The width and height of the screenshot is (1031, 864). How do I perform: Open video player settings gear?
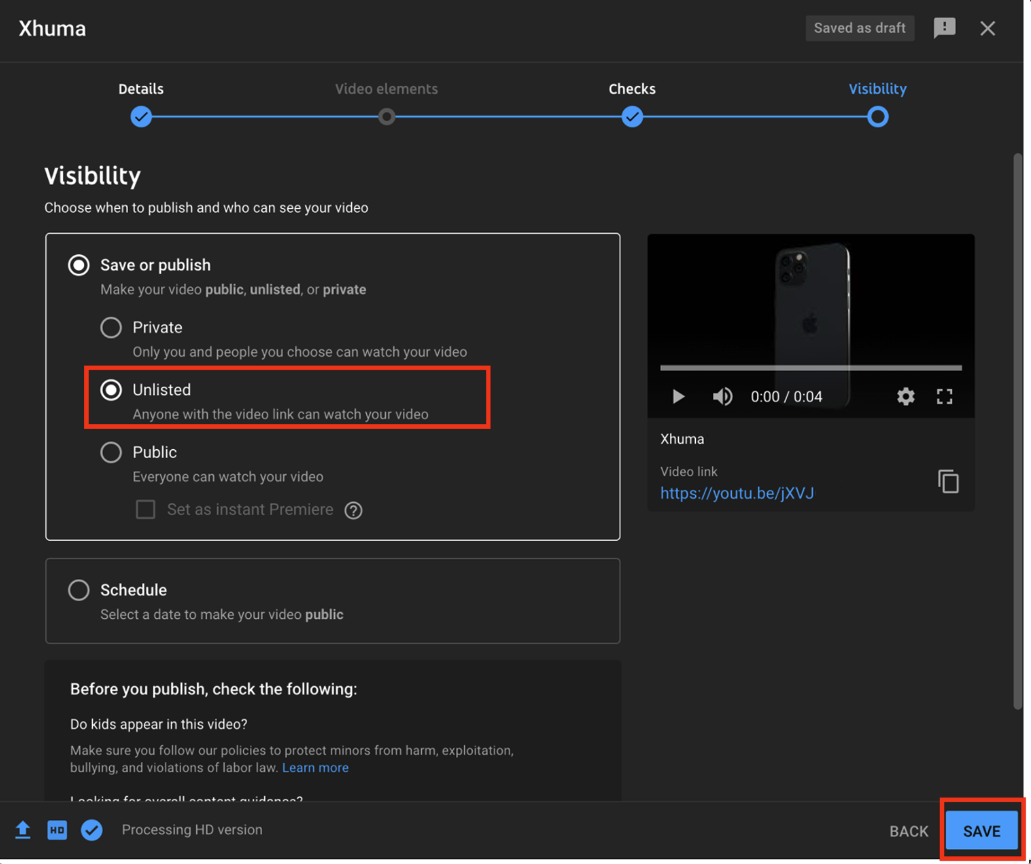pyautogui.click(x=905, y=396)
